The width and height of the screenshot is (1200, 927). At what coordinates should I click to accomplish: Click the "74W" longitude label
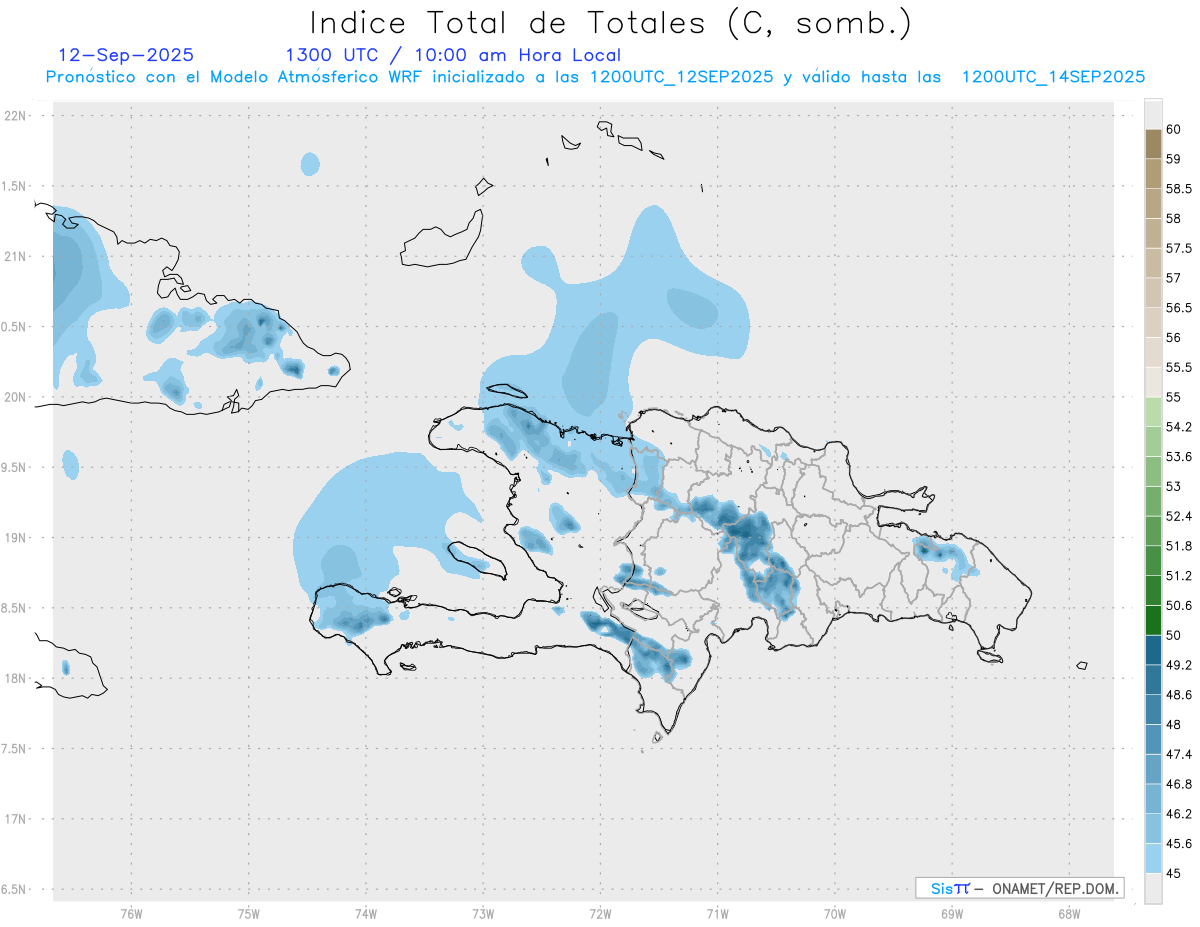pyautogui.click(x=365, y=914)
